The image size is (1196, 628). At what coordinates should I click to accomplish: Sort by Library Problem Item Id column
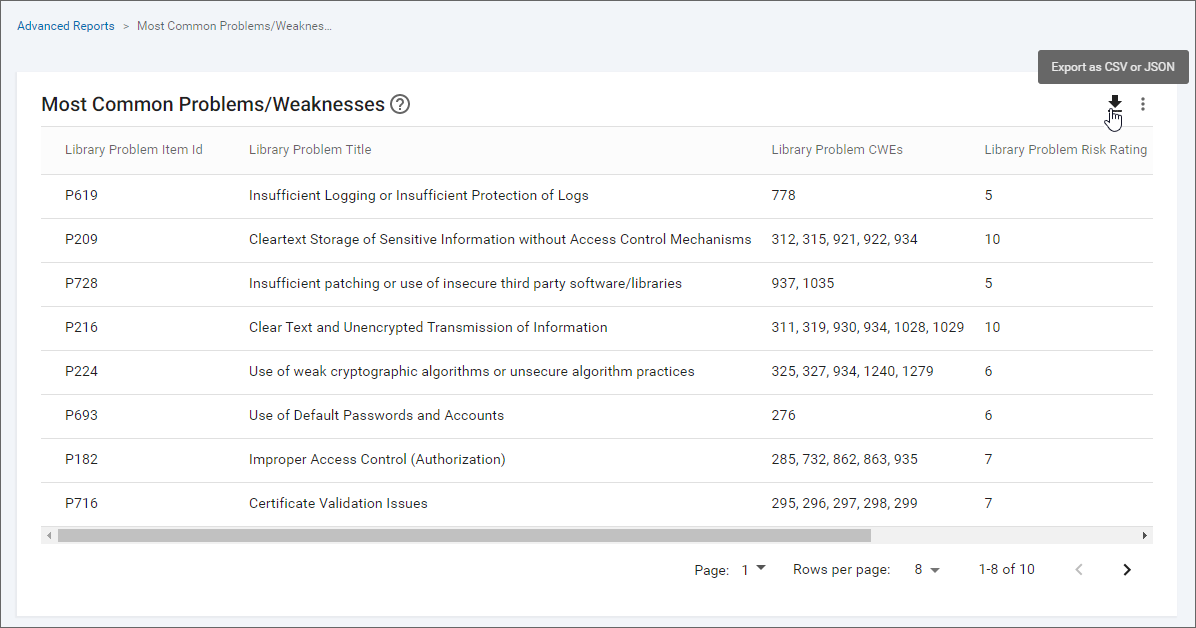[x=134, y=150]
